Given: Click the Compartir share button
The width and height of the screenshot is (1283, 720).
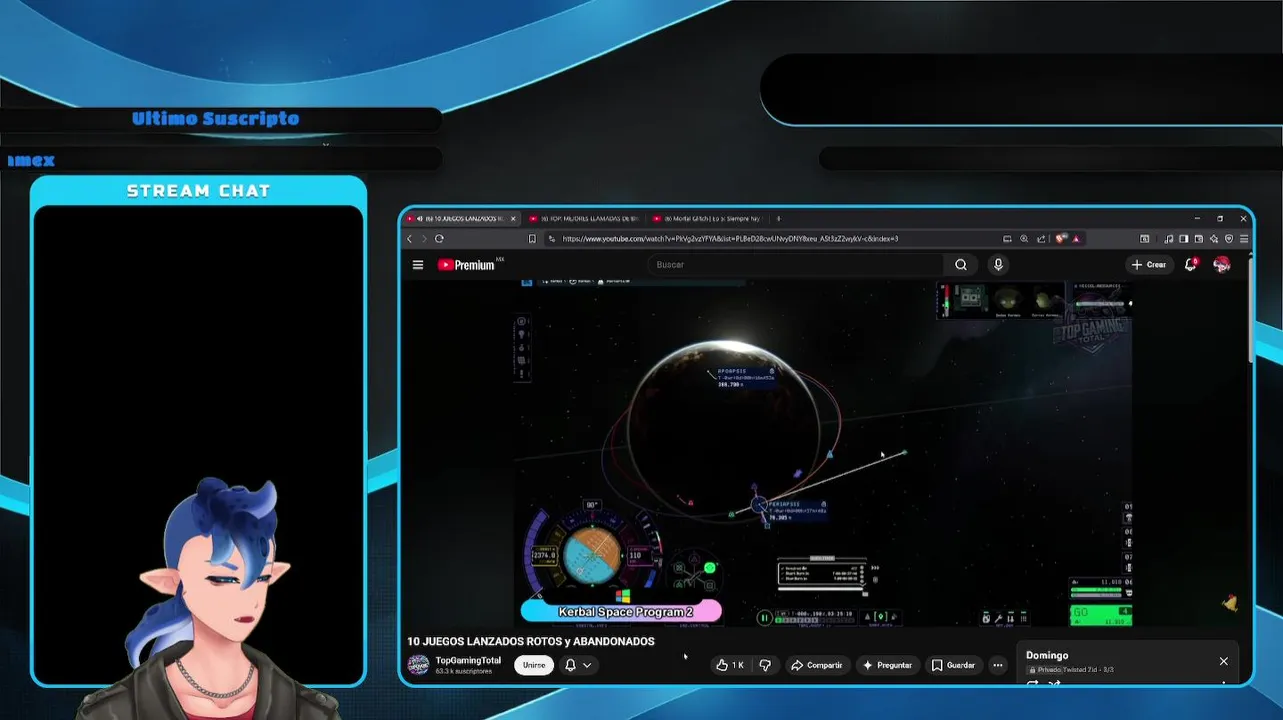Looking at the screenshot, I should [816, 665].
